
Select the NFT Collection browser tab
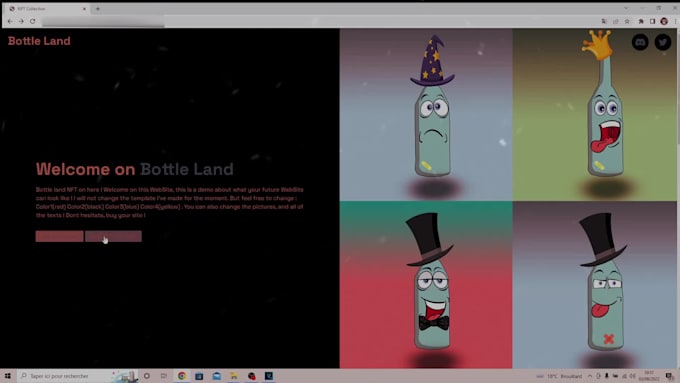pos(47,9)
